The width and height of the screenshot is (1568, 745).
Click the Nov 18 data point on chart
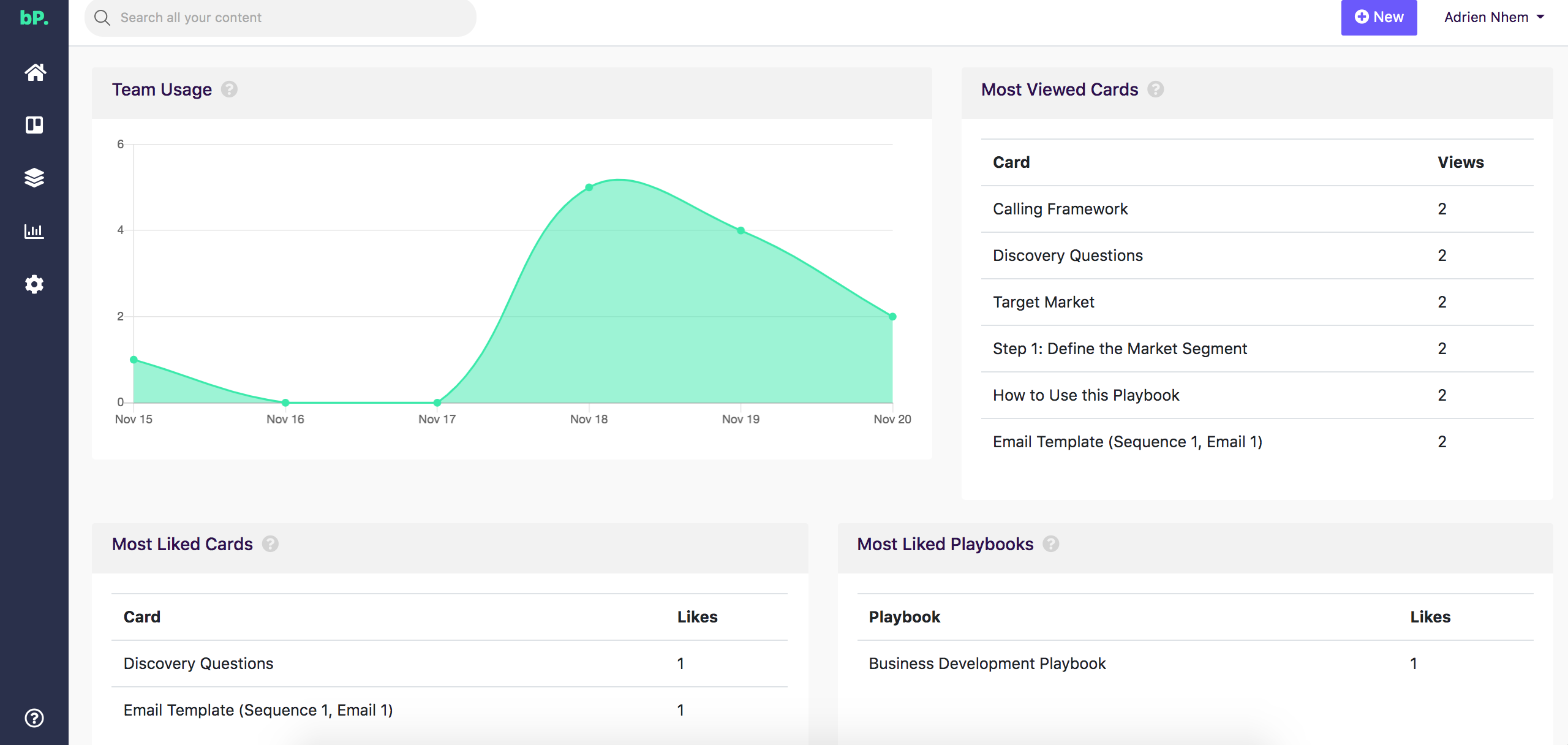(x=589, y=187)
